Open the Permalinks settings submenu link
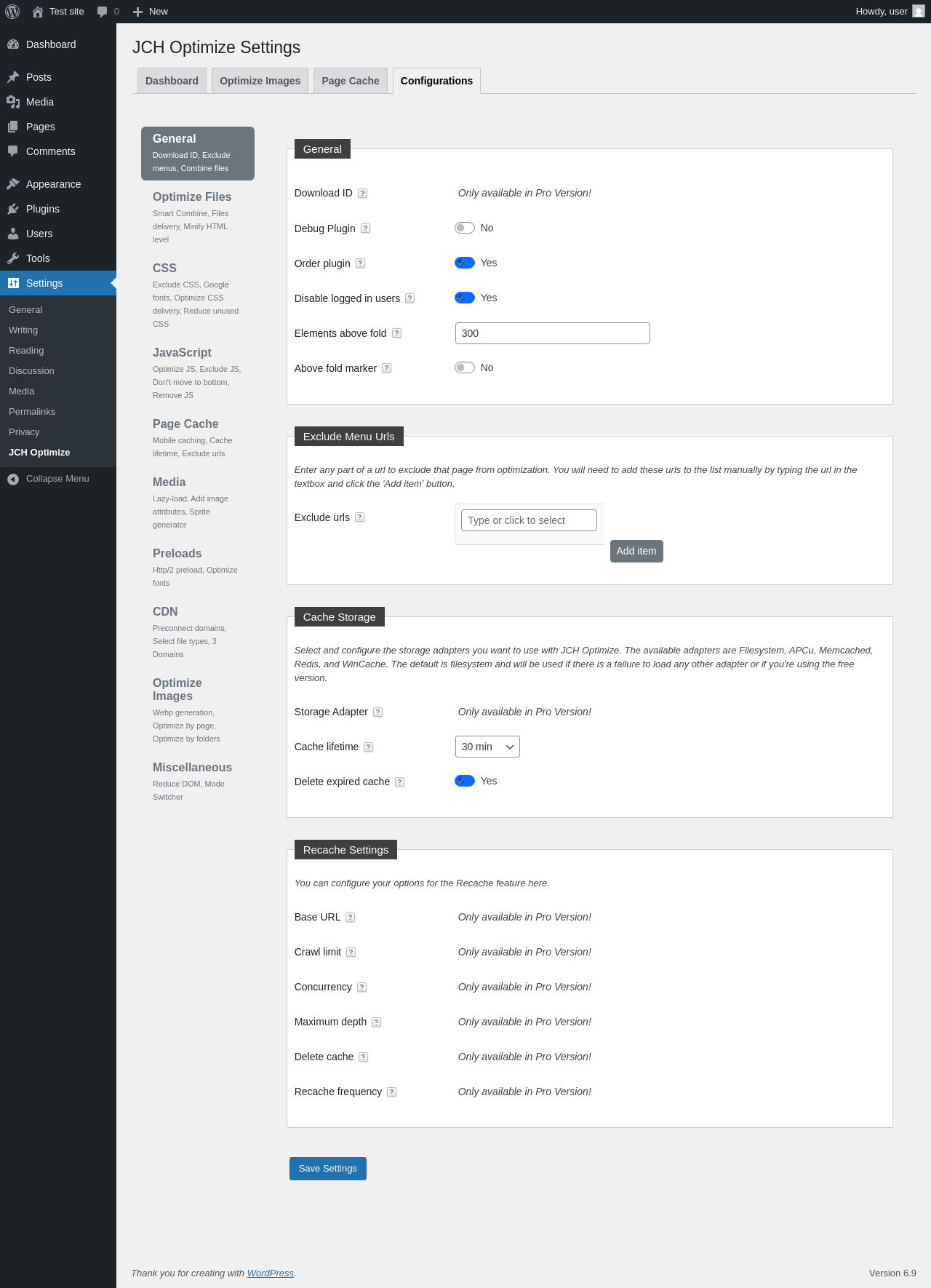931x1288 pixels. tap(32, 412)
